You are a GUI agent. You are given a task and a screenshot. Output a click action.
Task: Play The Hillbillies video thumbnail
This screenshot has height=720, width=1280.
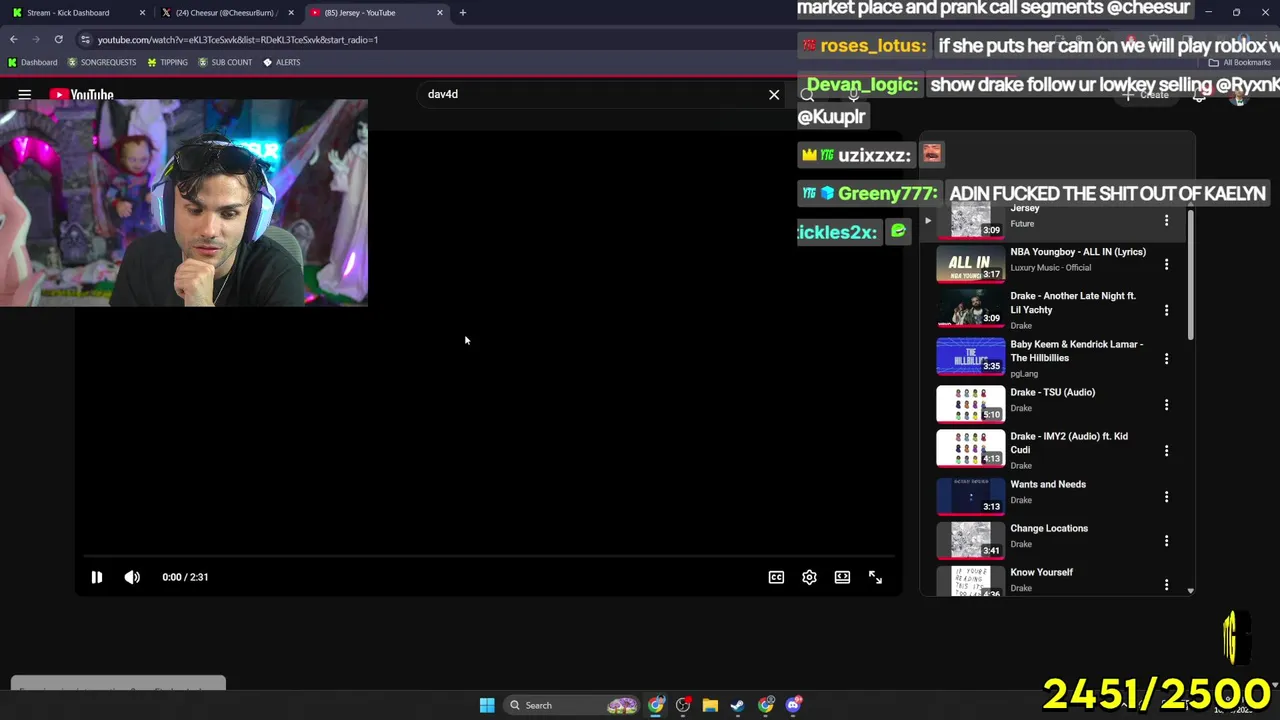pyautogui.click(x=970, y=356)
